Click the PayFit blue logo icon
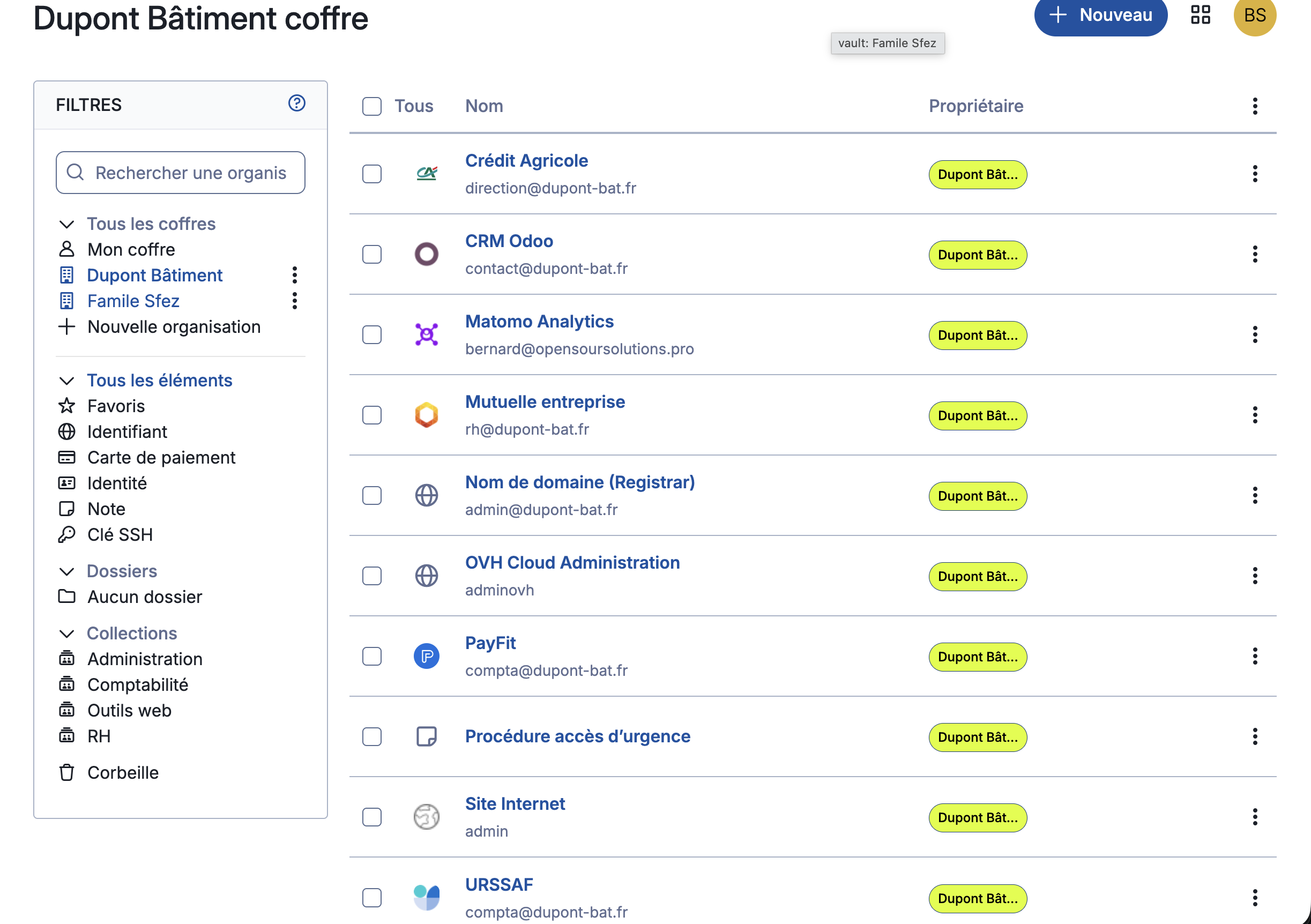 point(427,657)
